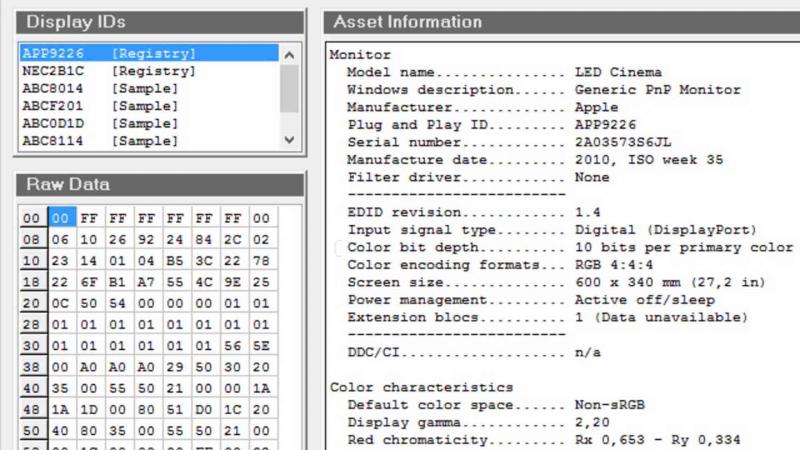
Task: Click the Monitor heading in Asset Information
Action: tap(360, 55)
